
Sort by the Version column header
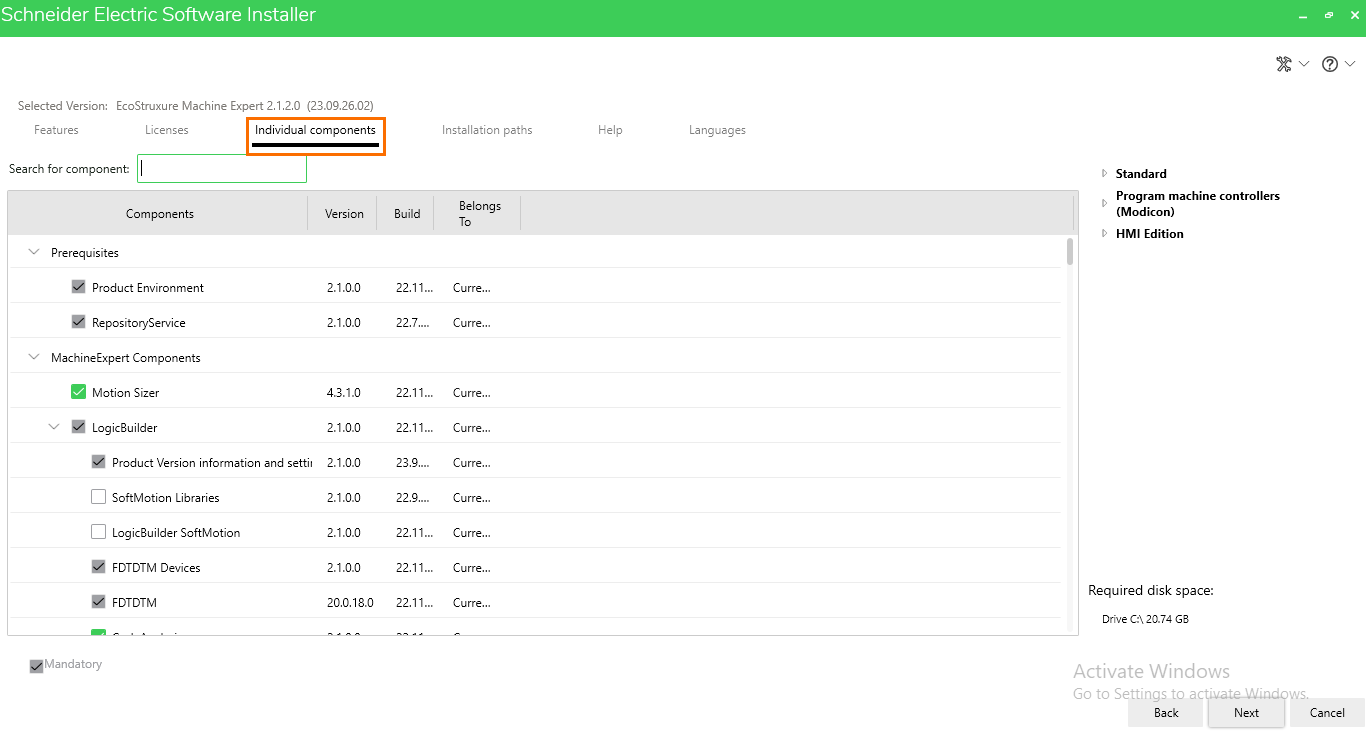point(344,214)
